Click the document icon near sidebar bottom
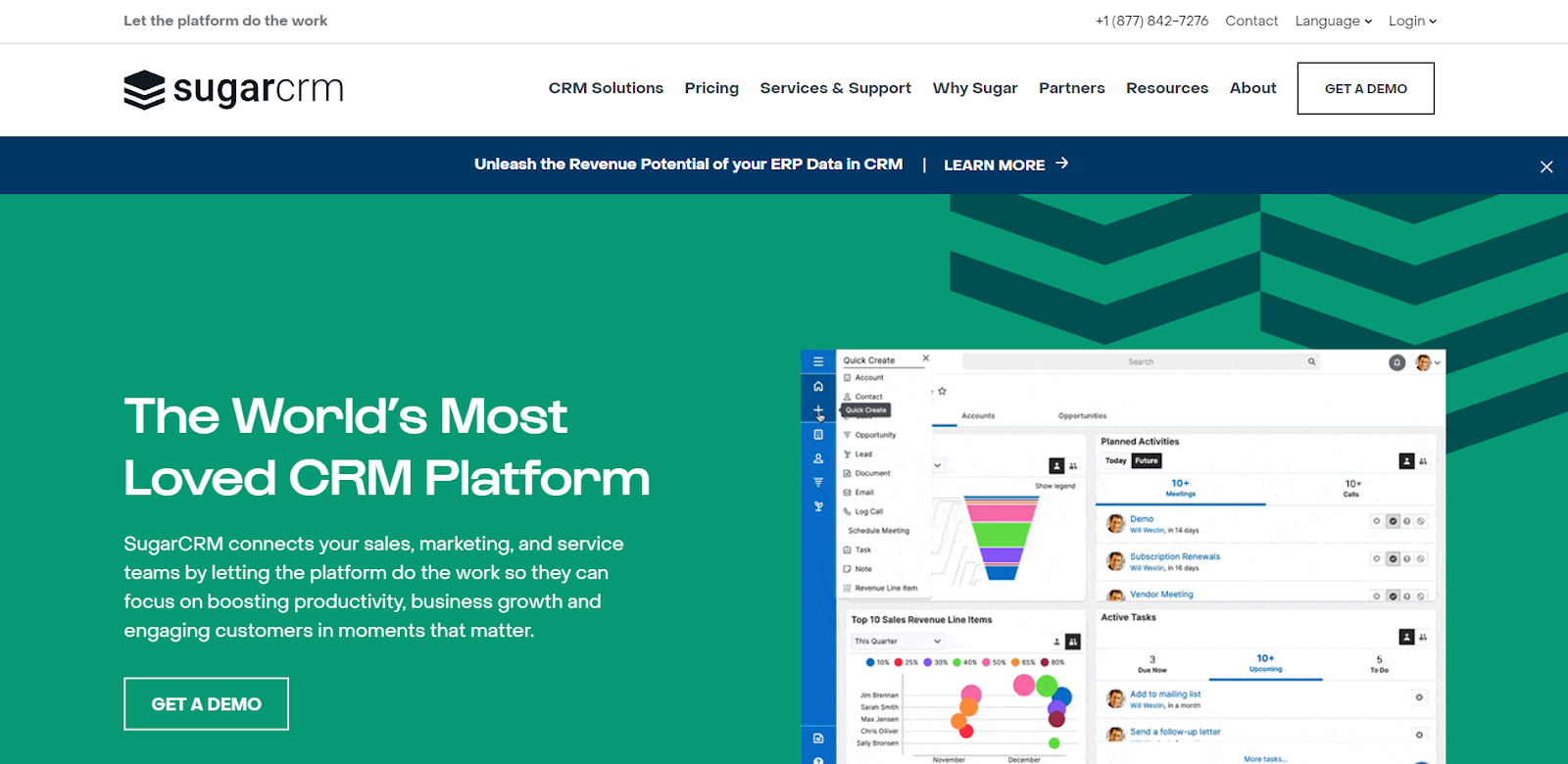Screen dimensions: 1568x764 click(x=818, y=738)
